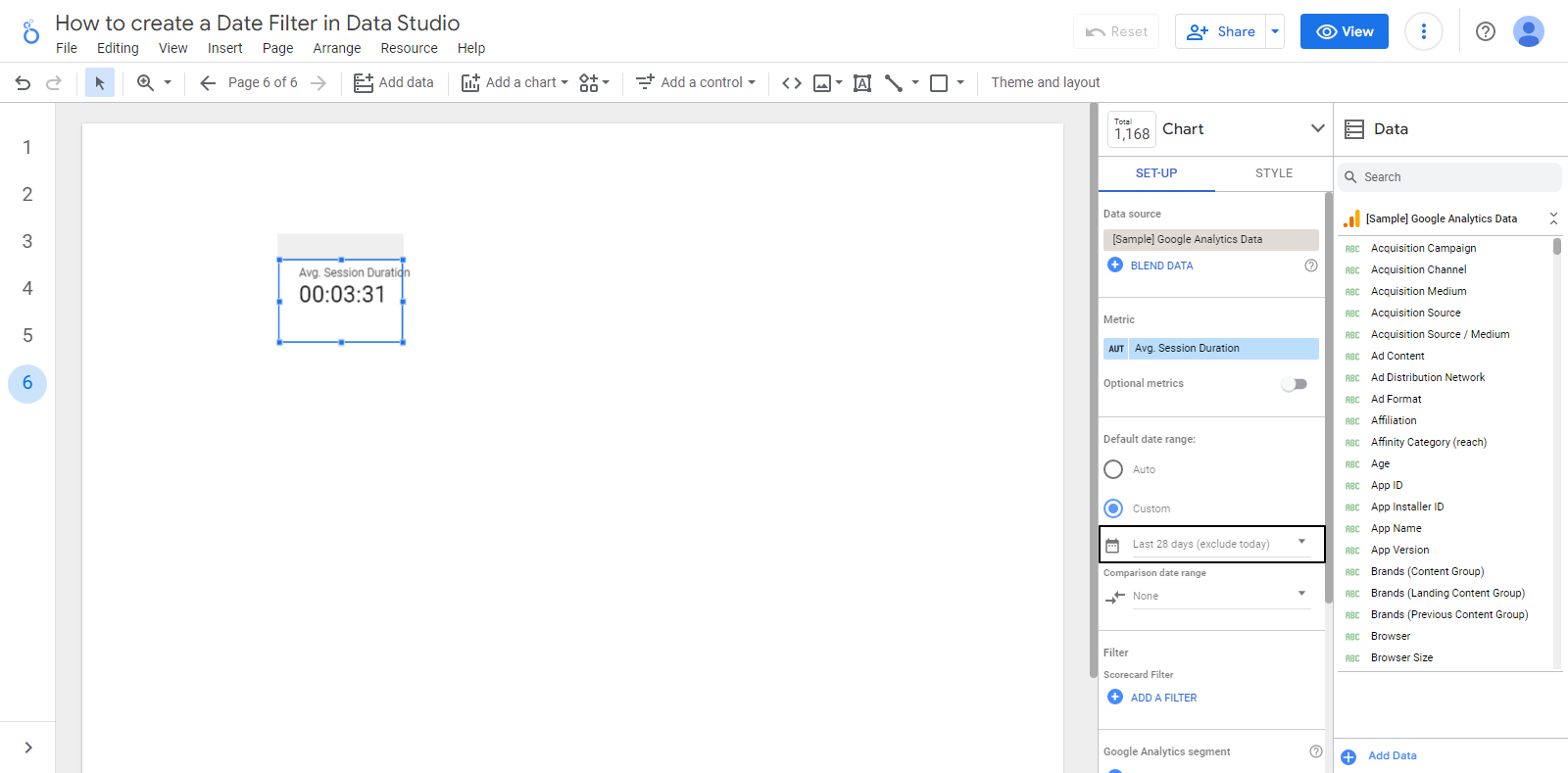The width and height of the screenshot is (1568, 773).
Task: Open the File menu
Action: point(67,48)
